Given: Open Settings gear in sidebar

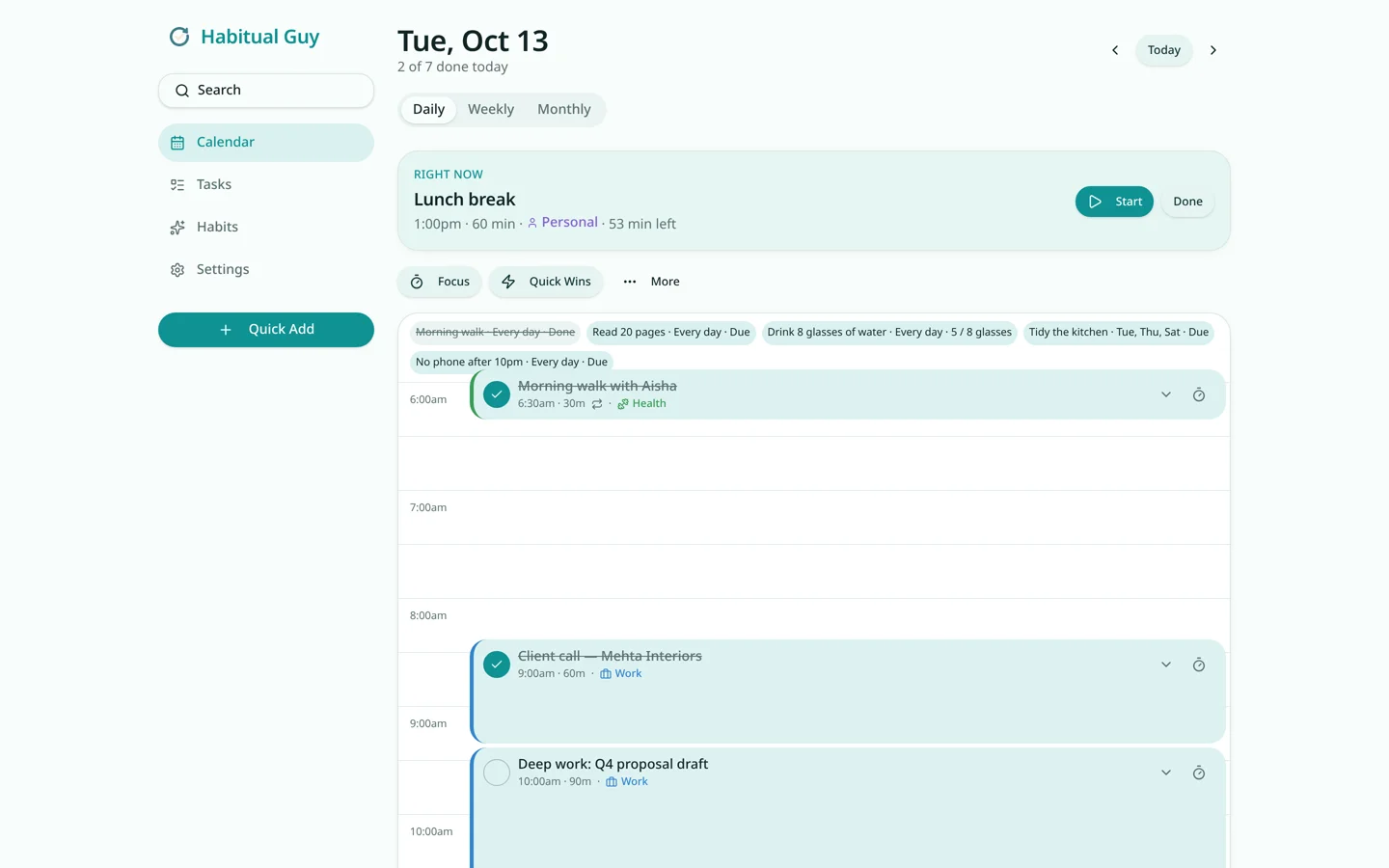Looking at the screenshot, I should [177, 270].
